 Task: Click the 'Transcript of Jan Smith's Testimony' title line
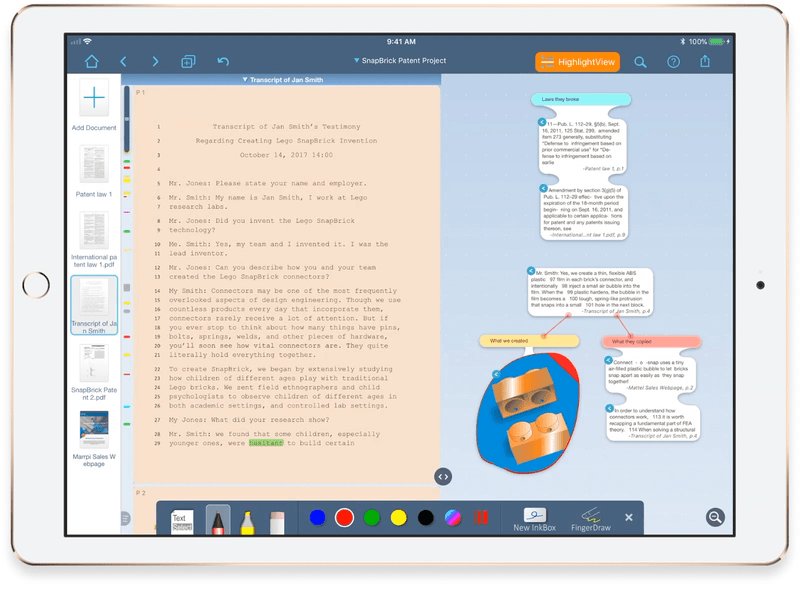coord(286,127)
